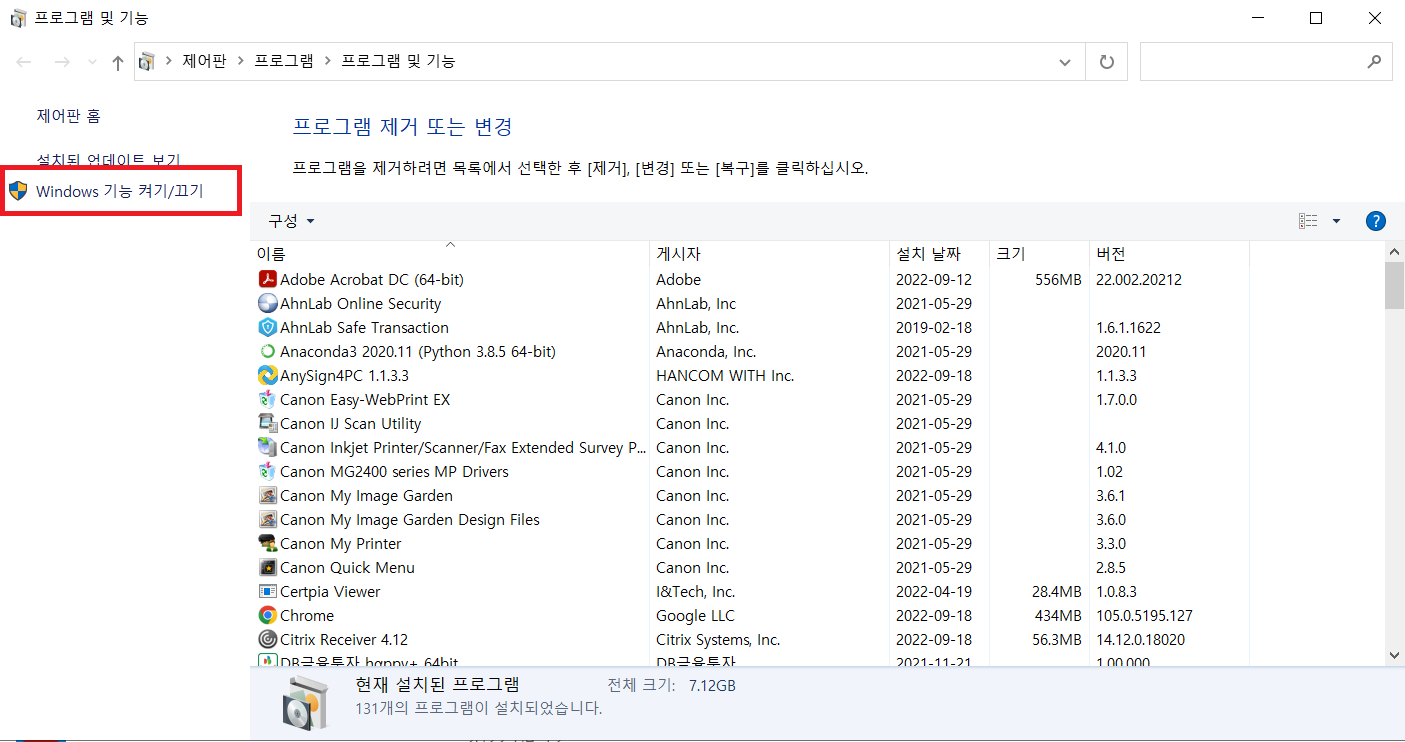The image size is (1405, 742).
Task: Select Anaconda3 2020.11 (Python 3.8.5 64-bit)
Action: pos(418,352)
